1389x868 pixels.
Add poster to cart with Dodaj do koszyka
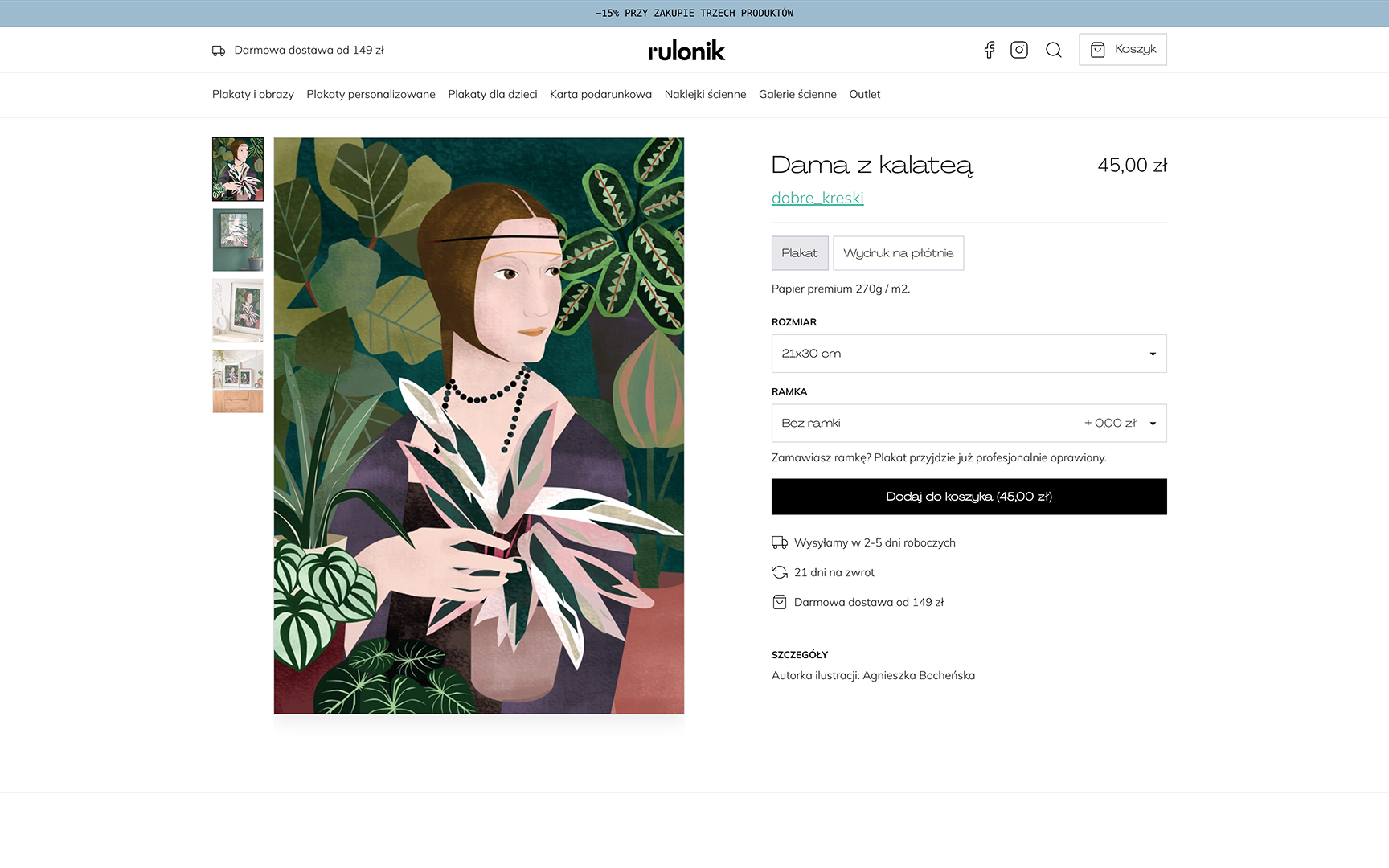[x=969, y=497]
